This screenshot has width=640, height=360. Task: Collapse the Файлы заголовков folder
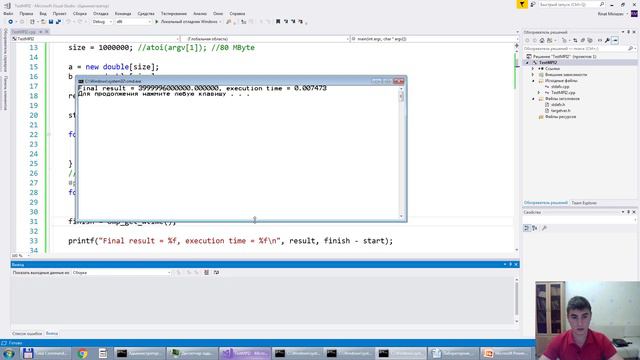click(x=533, y=99)
